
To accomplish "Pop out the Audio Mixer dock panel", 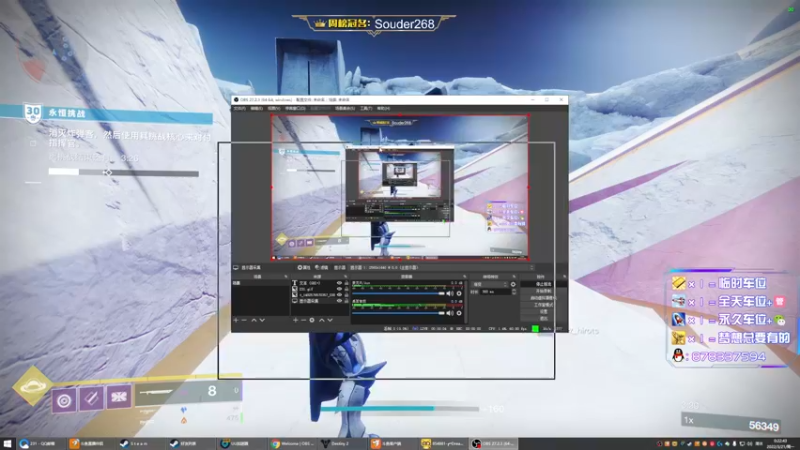I will point(465,277).
